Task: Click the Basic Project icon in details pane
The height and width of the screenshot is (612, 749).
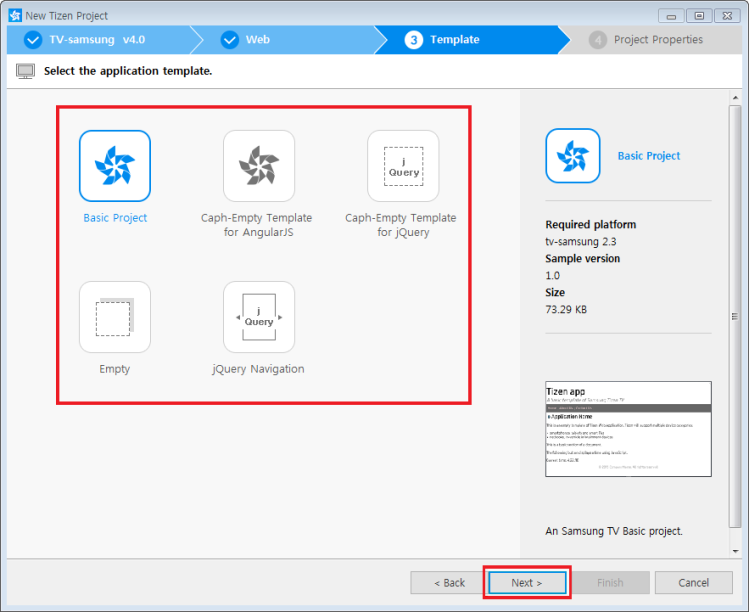Action: [x=573, y=156]
